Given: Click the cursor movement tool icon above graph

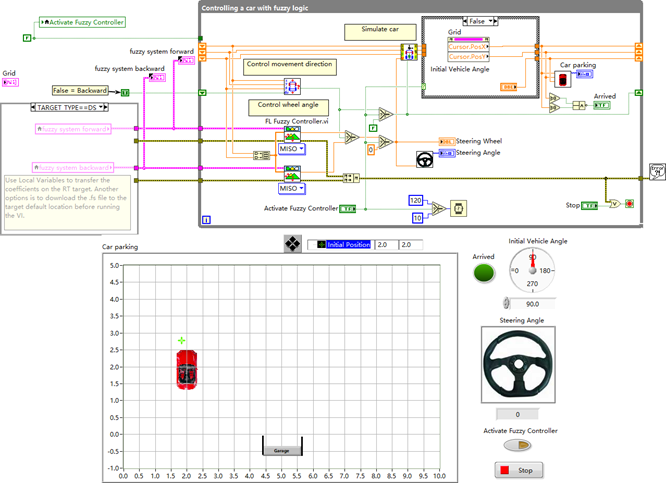Looking at the screenshot, I should click(293, 244).
